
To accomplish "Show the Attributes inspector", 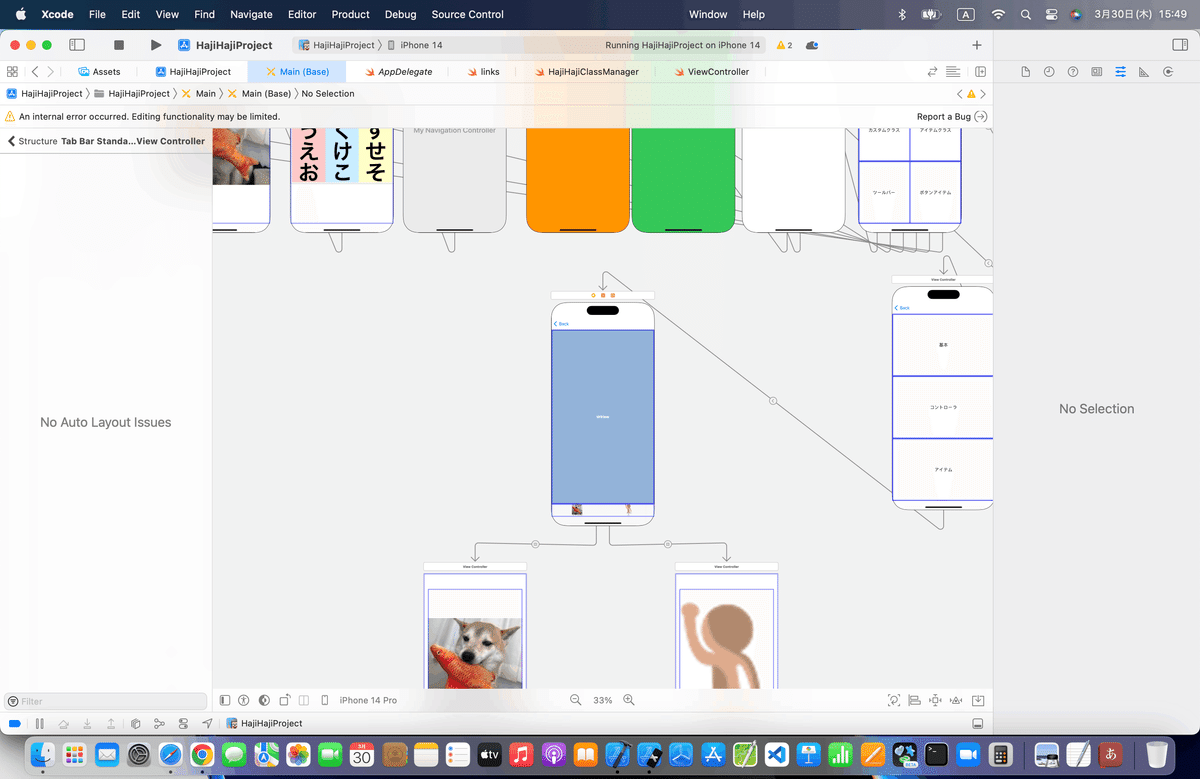I will tap(1120, 72).
